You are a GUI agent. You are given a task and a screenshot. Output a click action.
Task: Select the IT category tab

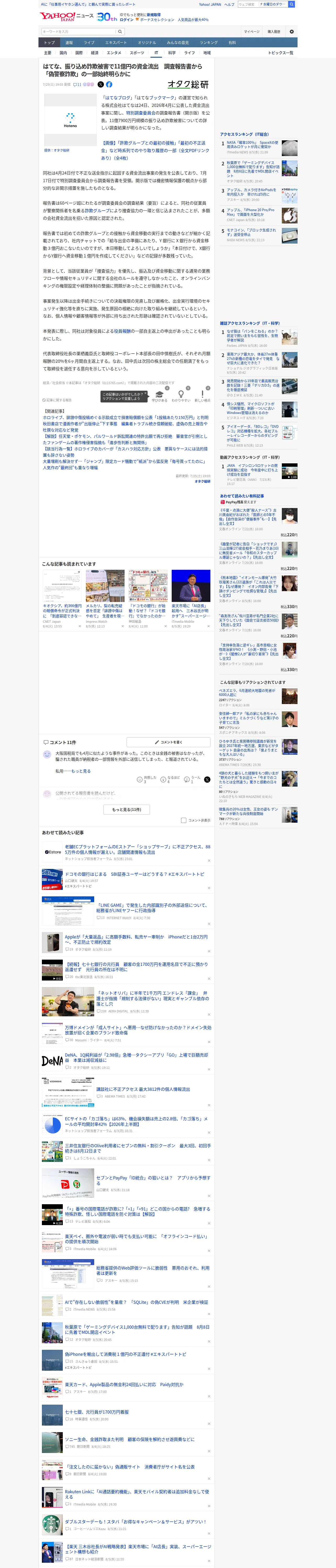pyautogui.click(x=156, y=53)
